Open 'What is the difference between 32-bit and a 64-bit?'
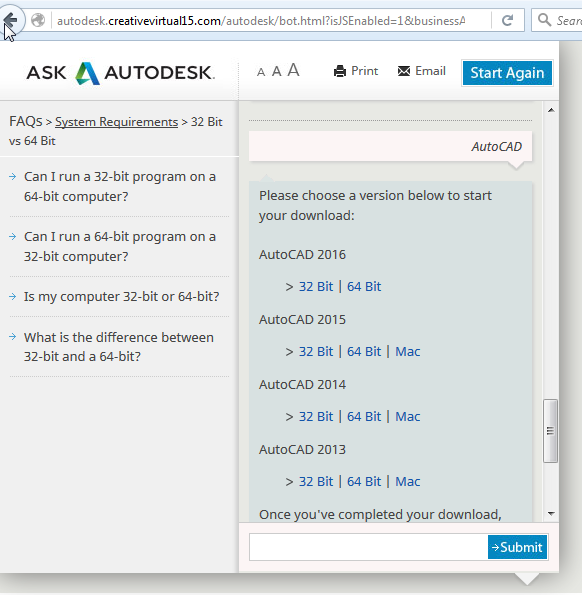Screen dimensions: 582x595 click(x=119, y=347)
